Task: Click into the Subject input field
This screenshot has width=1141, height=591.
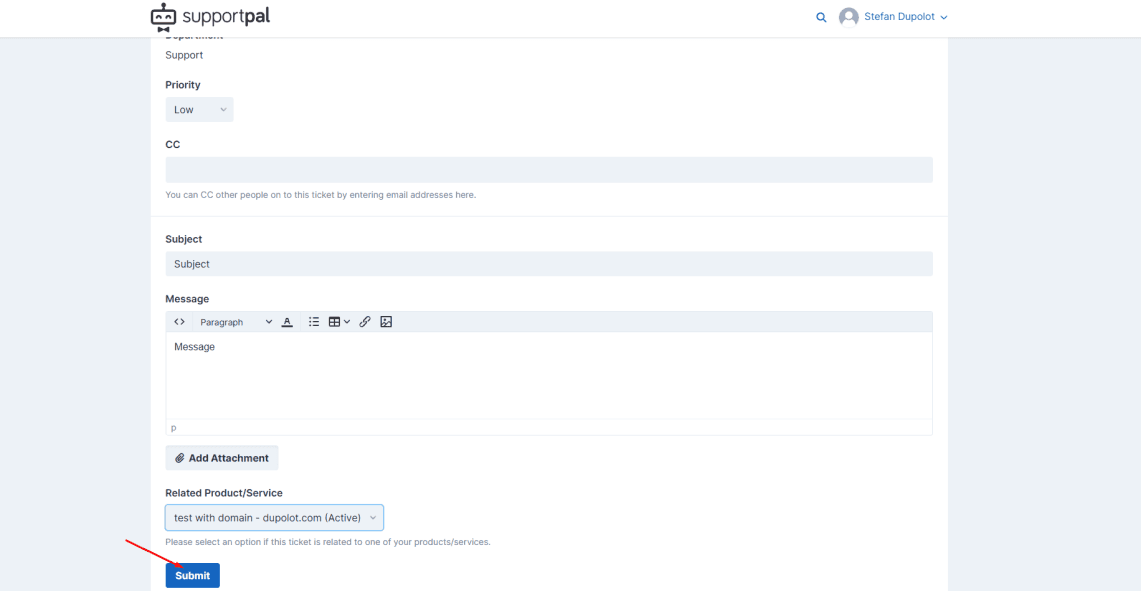Action: tap(549, 263)
